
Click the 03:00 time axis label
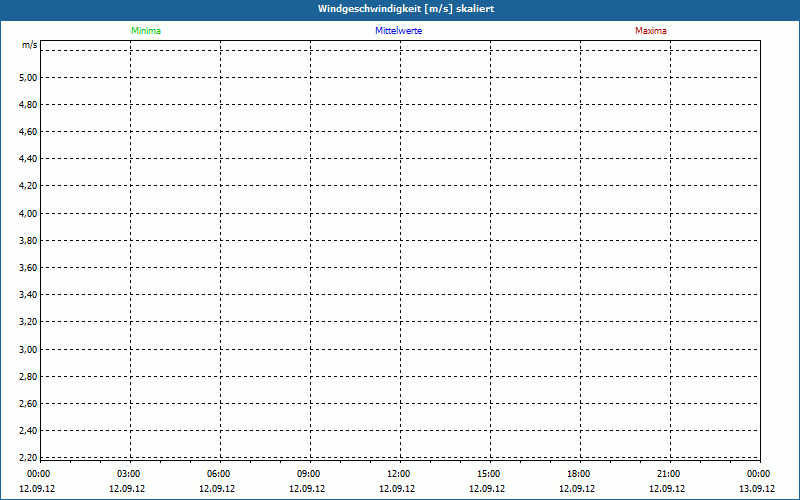(129, 474)
